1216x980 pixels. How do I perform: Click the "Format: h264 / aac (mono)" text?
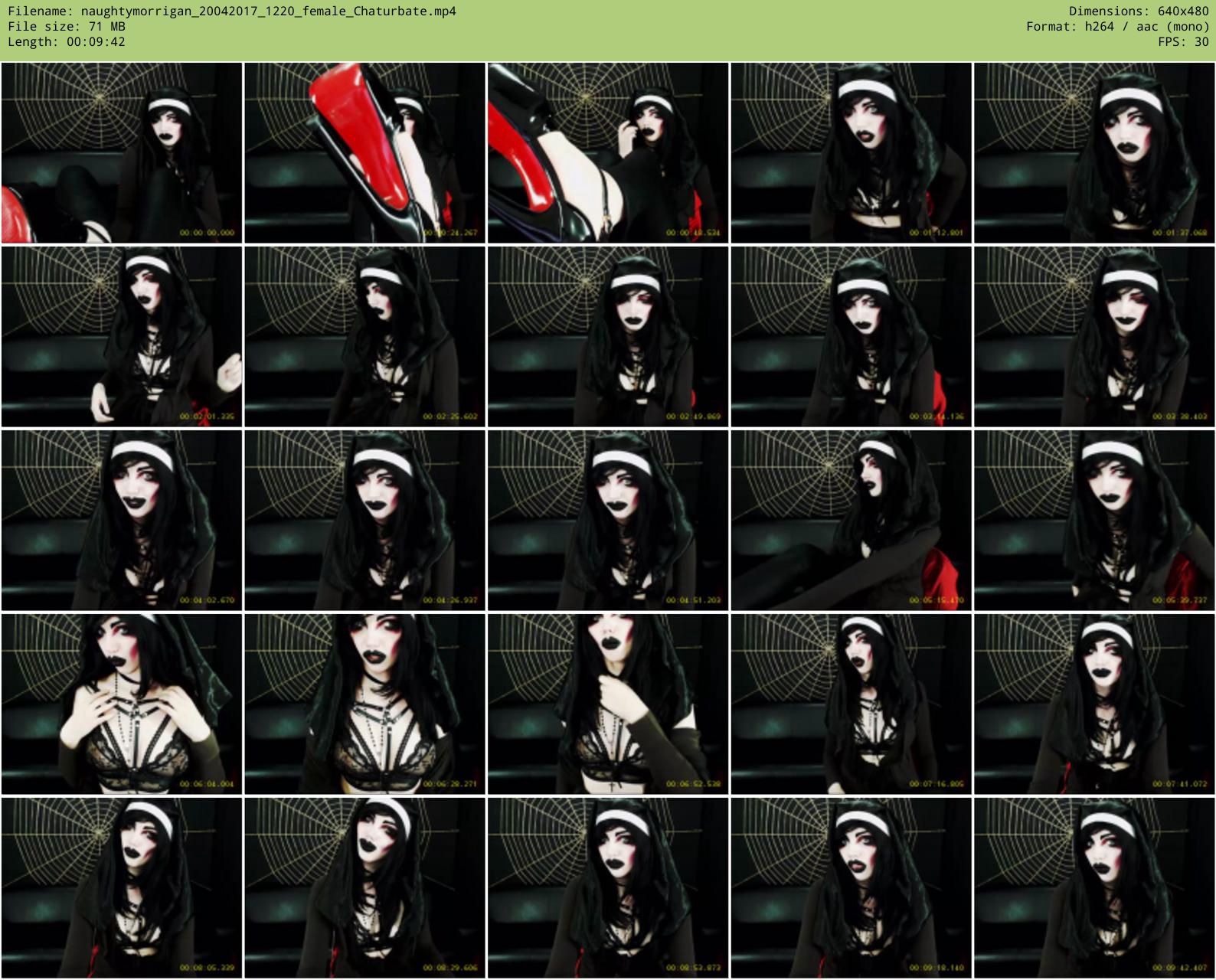click(1117, 27)
